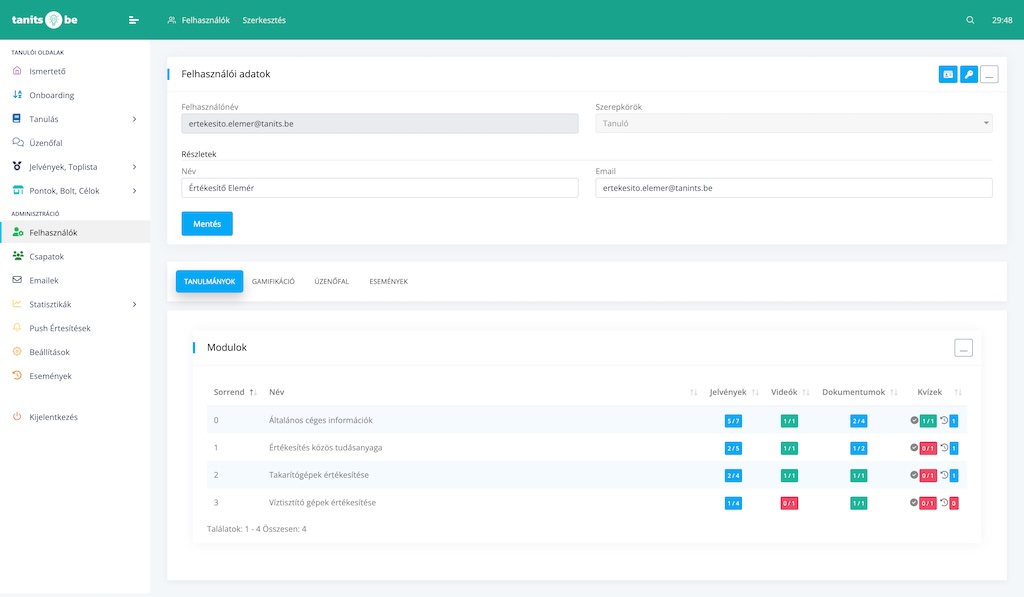Viewport: 1024px width, 597px height.
Task: Click the Üzenőfal sidebar item
Action: click(x=46, y=143)
